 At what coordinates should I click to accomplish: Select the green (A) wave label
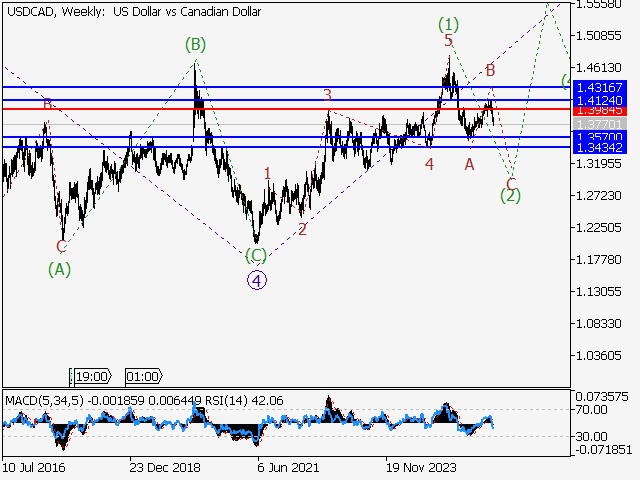click(60, 268)
